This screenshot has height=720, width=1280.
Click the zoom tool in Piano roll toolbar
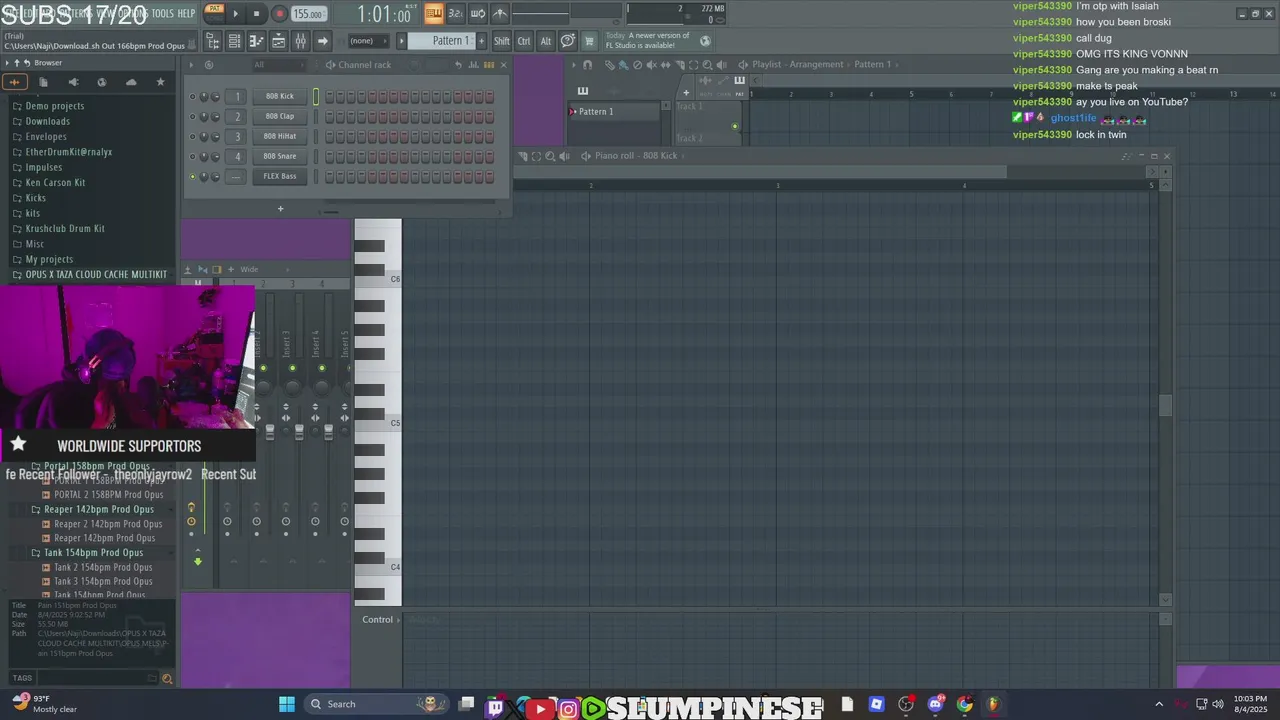coord(550,156)
